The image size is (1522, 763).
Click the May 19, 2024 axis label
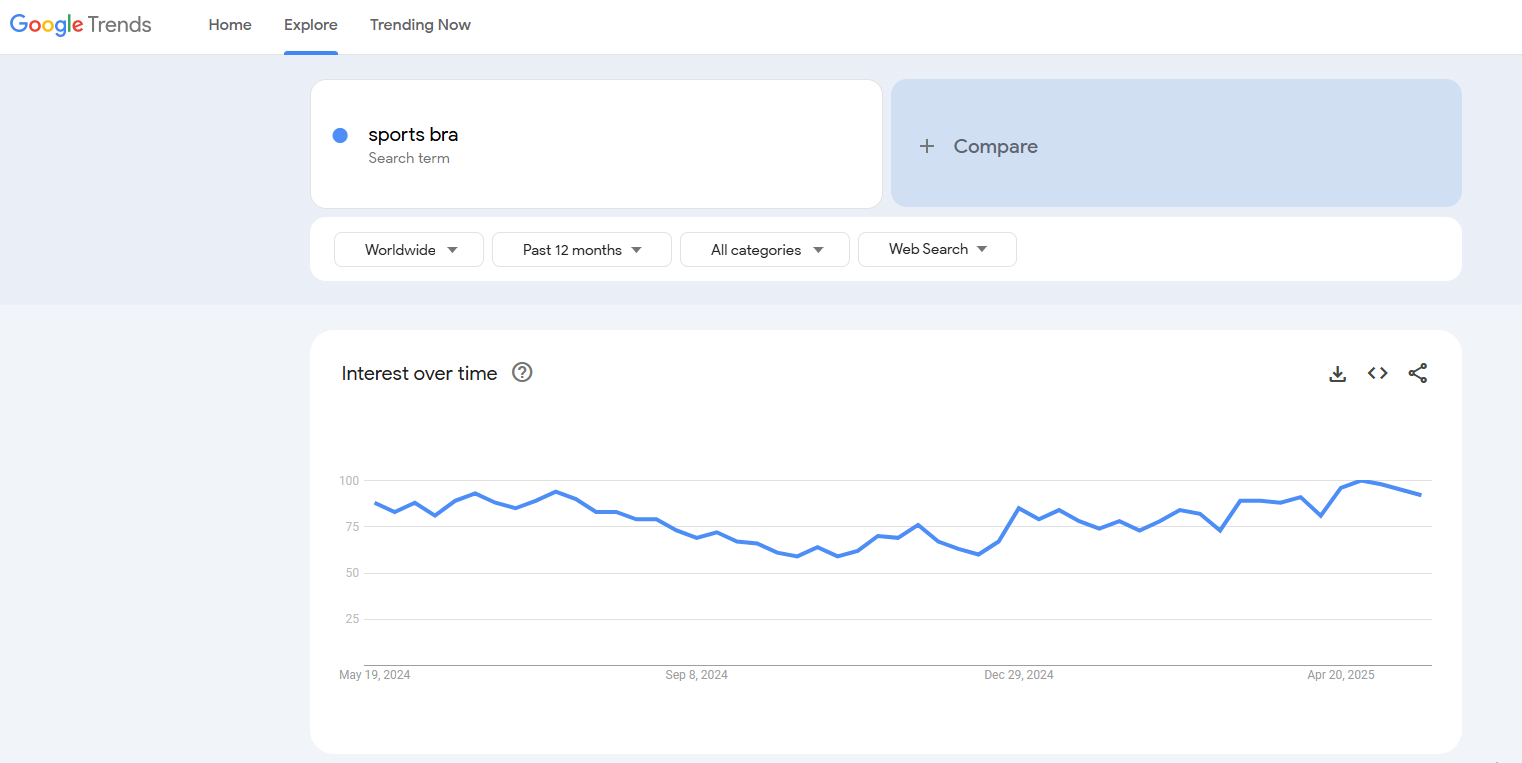375,675
